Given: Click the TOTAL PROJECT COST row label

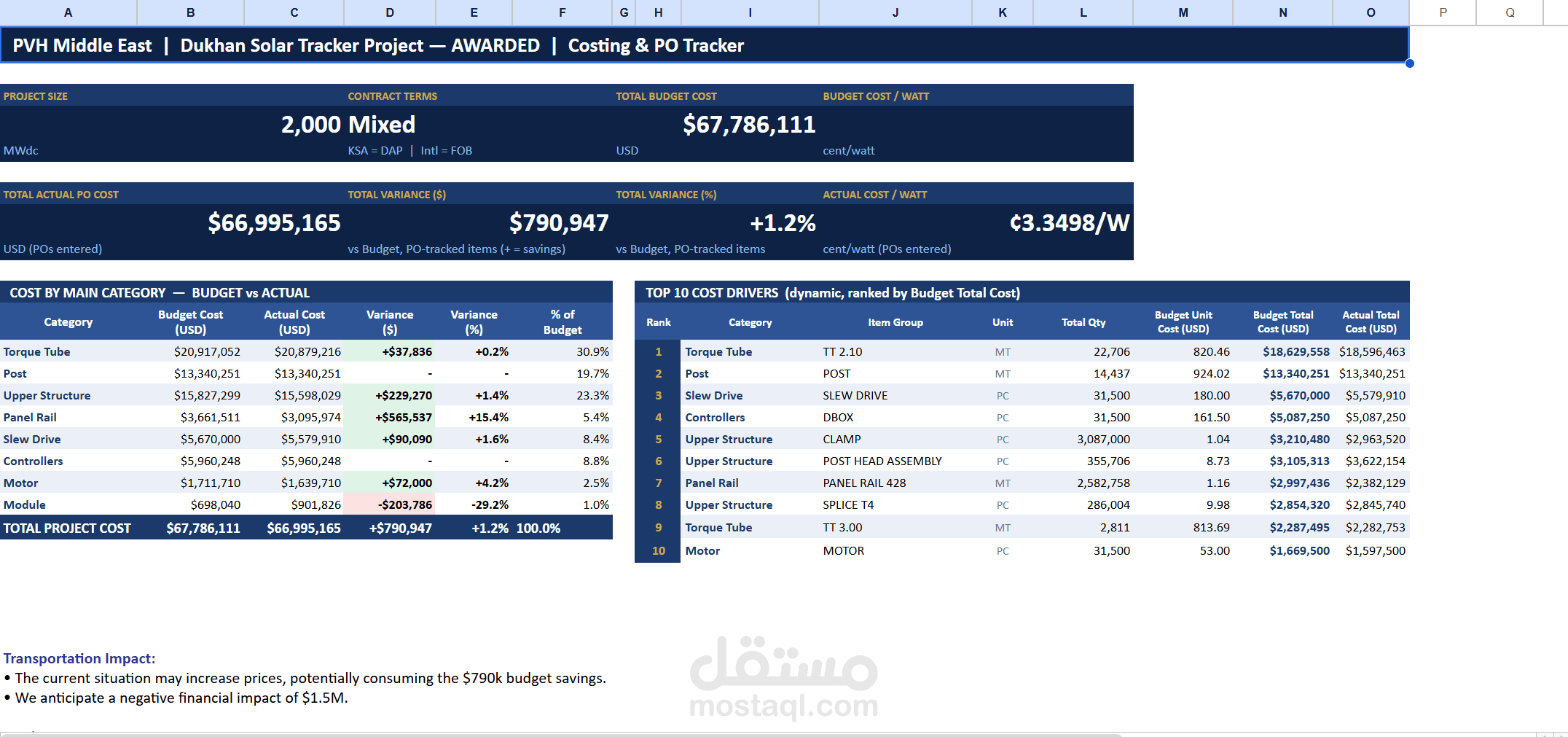Looking at the screenshot, I should point(67,528).
